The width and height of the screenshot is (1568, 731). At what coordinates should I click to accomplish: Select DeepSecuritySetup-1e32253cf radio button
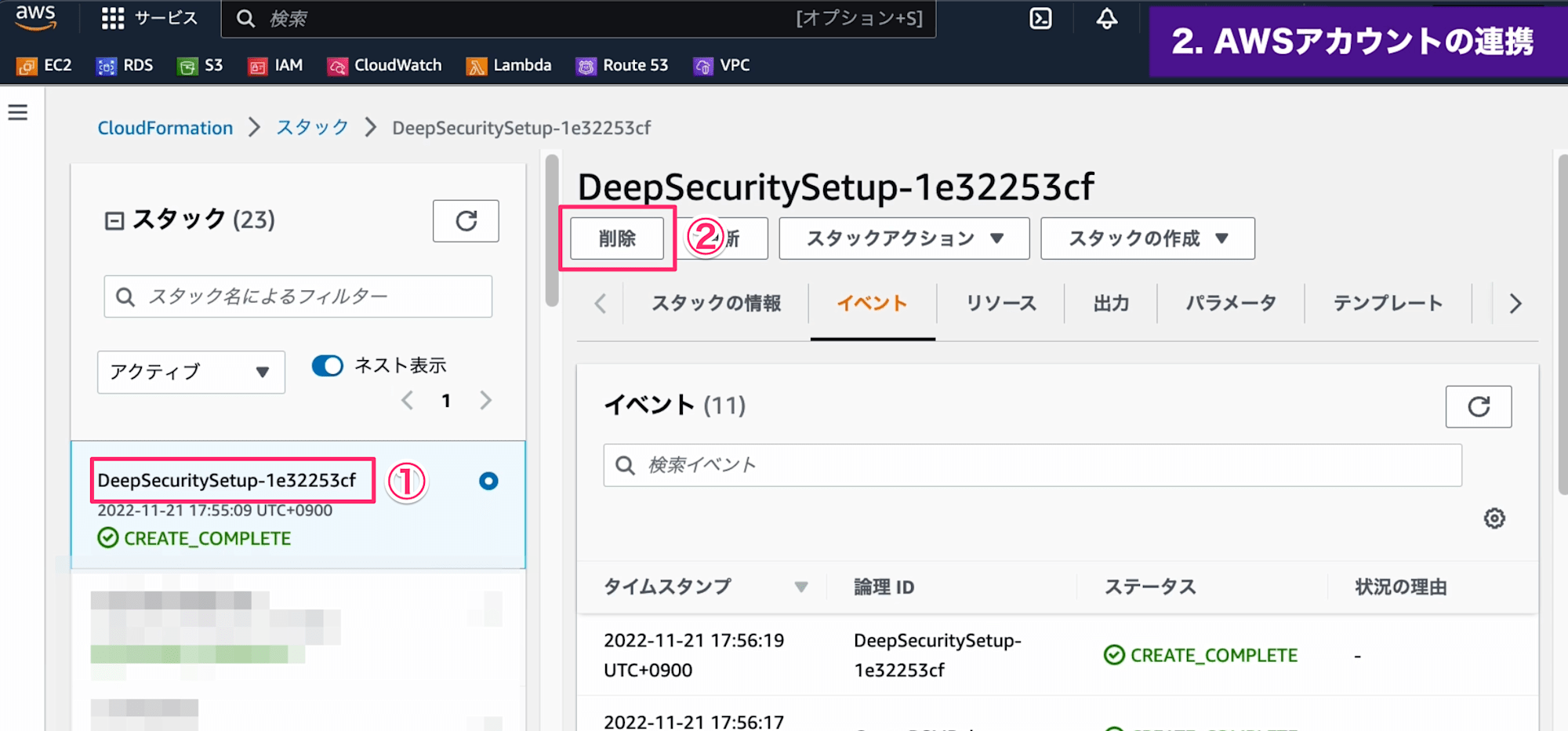coord(488,481)
